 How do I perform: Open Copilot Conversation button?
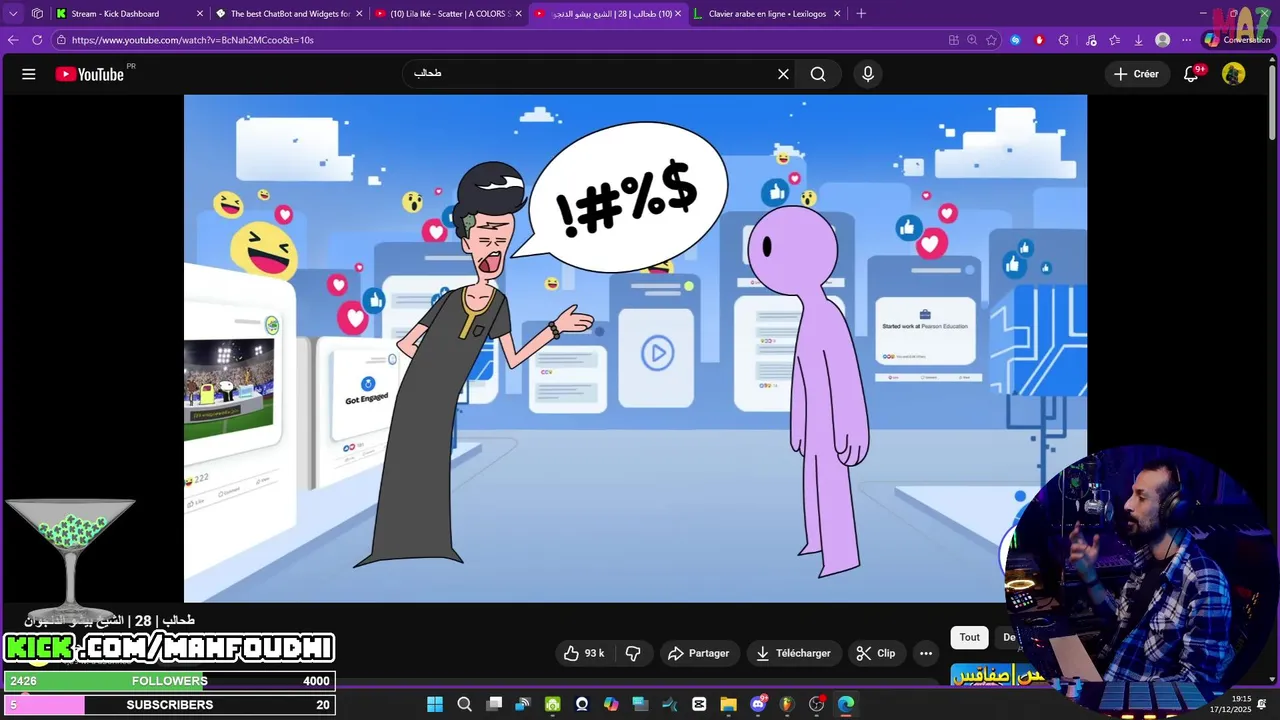click(x=1237, y=40)
